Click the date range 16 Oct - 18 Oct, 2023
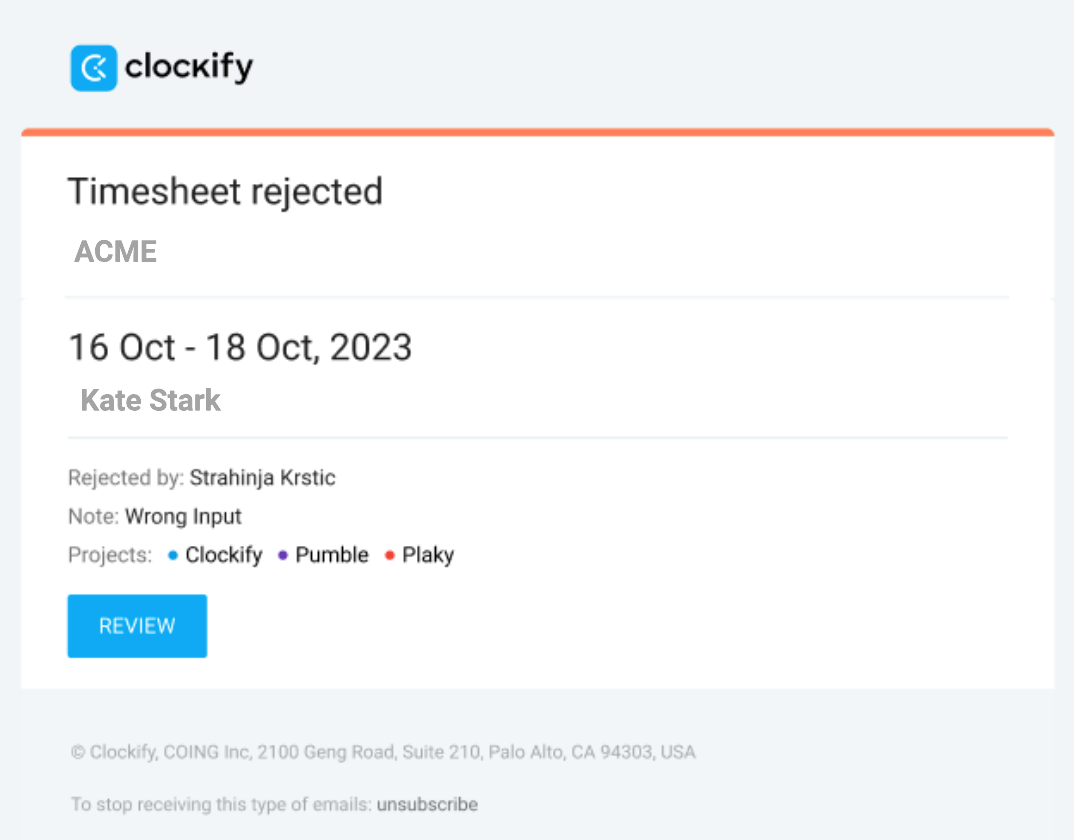The height and width of the screenshot is (840, 1074). (240, 347)
